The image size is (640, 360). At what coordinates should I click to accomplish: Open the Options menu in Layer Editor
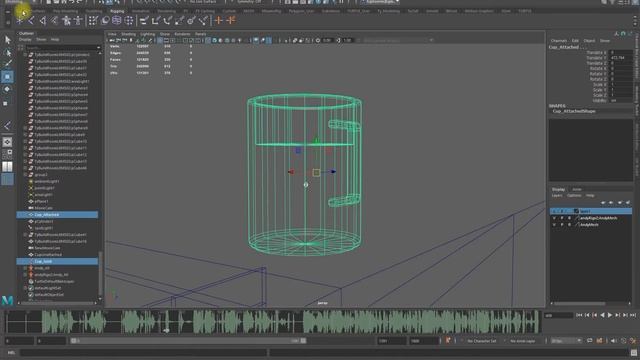click(x=574, y=196)
